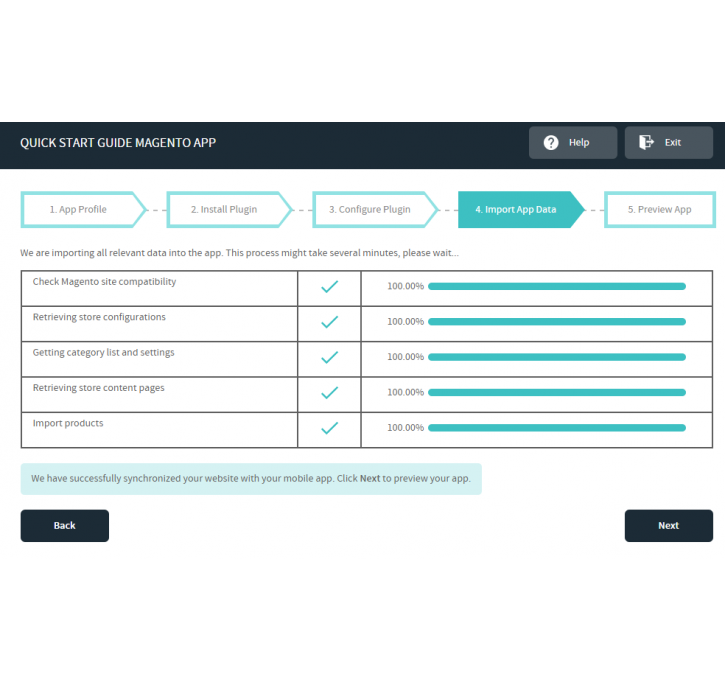Screen dimensions: 725x680
Task: Go to step 5. Preview App
Action: coord(660,209)
